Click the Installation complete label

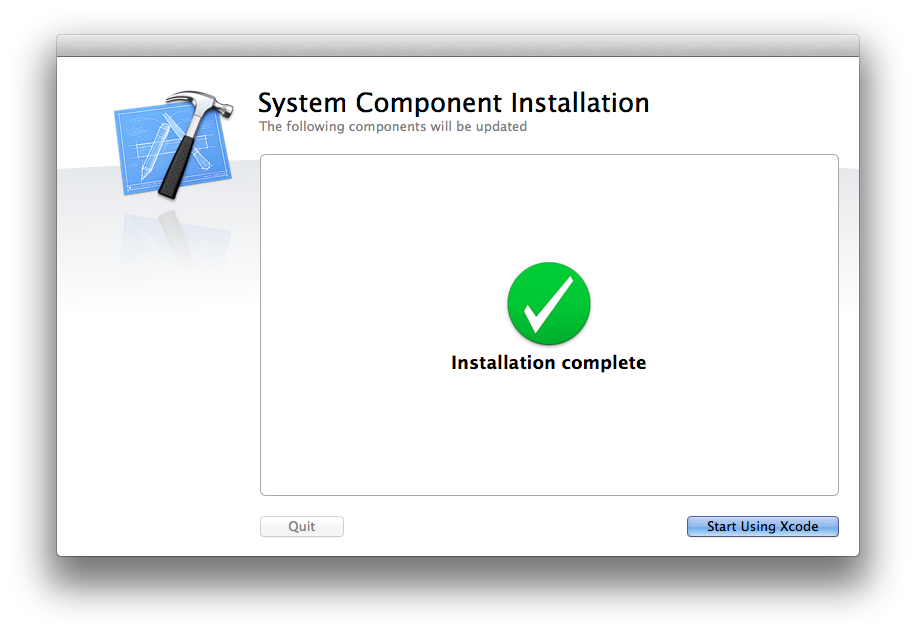(549, 363)
